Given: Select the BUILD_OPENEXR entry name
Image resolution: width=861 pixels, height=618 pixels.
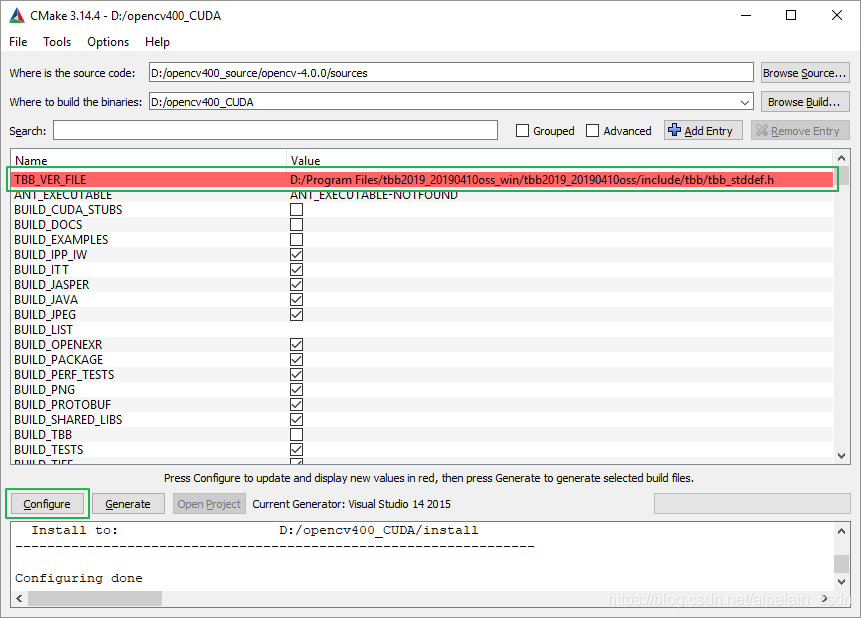Looking at the screenshot, I should [x=58, y=344].
